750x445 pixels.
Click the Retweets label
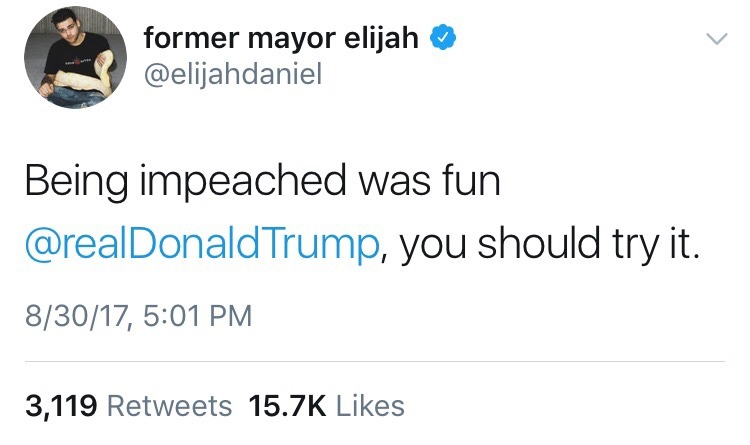pos(168,405)
